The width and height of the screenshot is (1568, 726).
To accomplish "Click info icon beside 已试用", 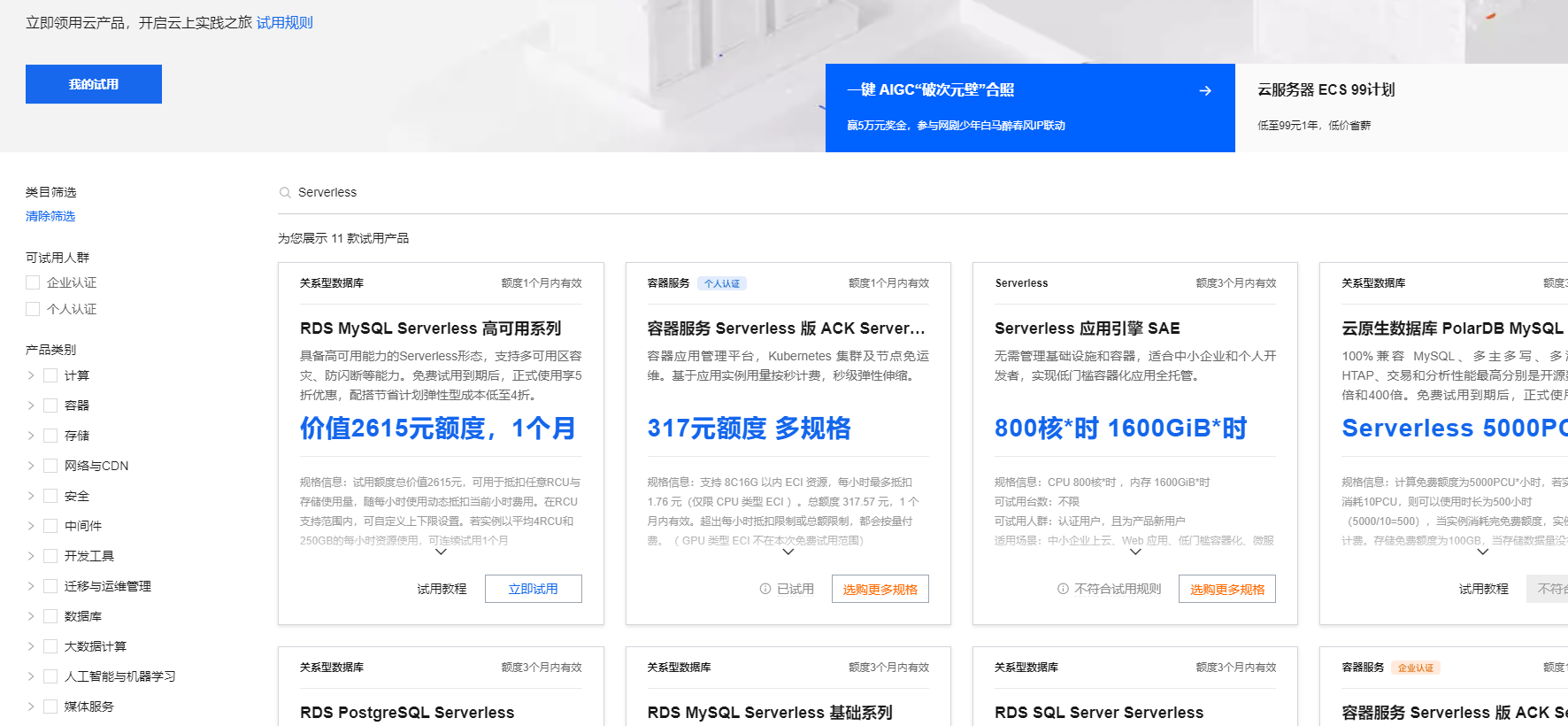I will pyautogui.click(x=765, y=589).
